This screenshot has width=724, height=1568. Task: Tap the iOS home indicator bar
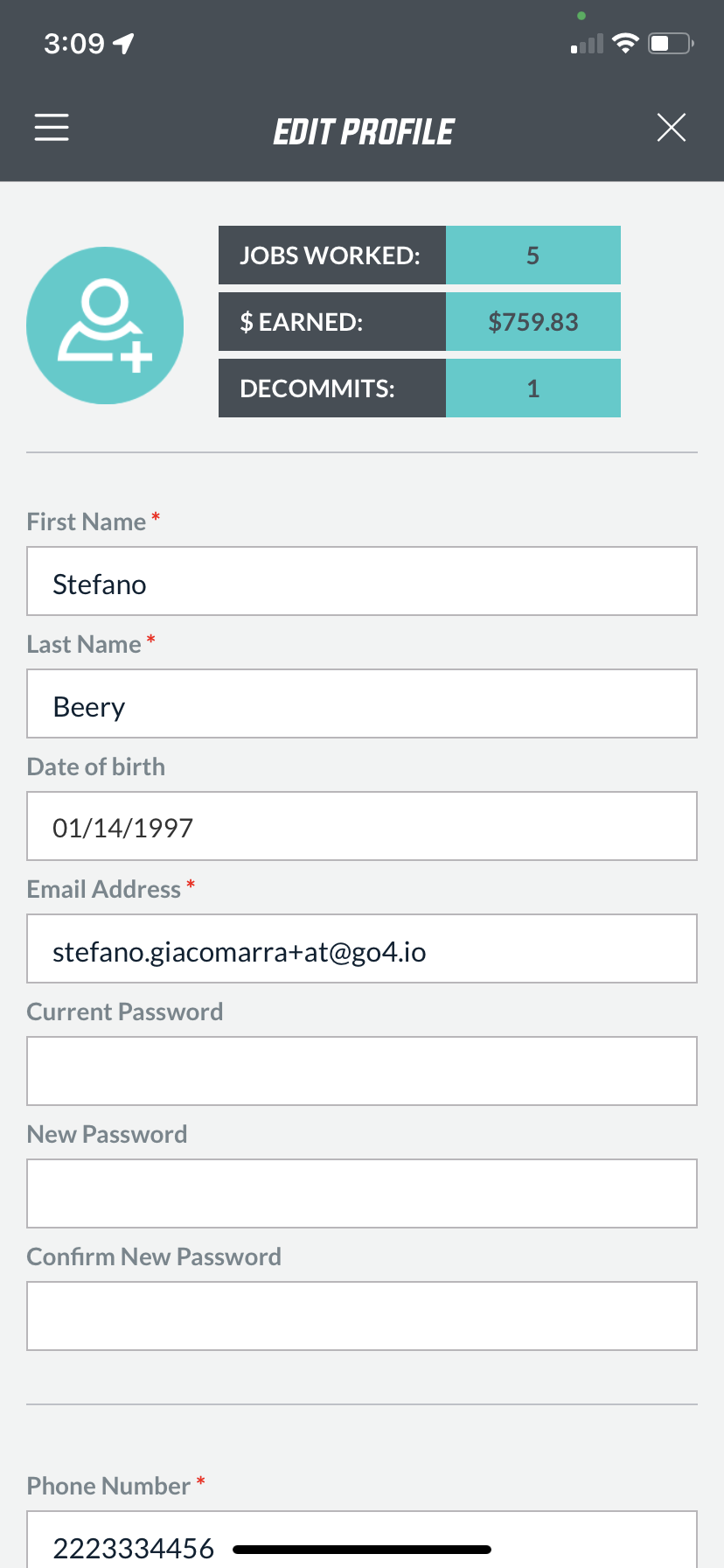362,1550
